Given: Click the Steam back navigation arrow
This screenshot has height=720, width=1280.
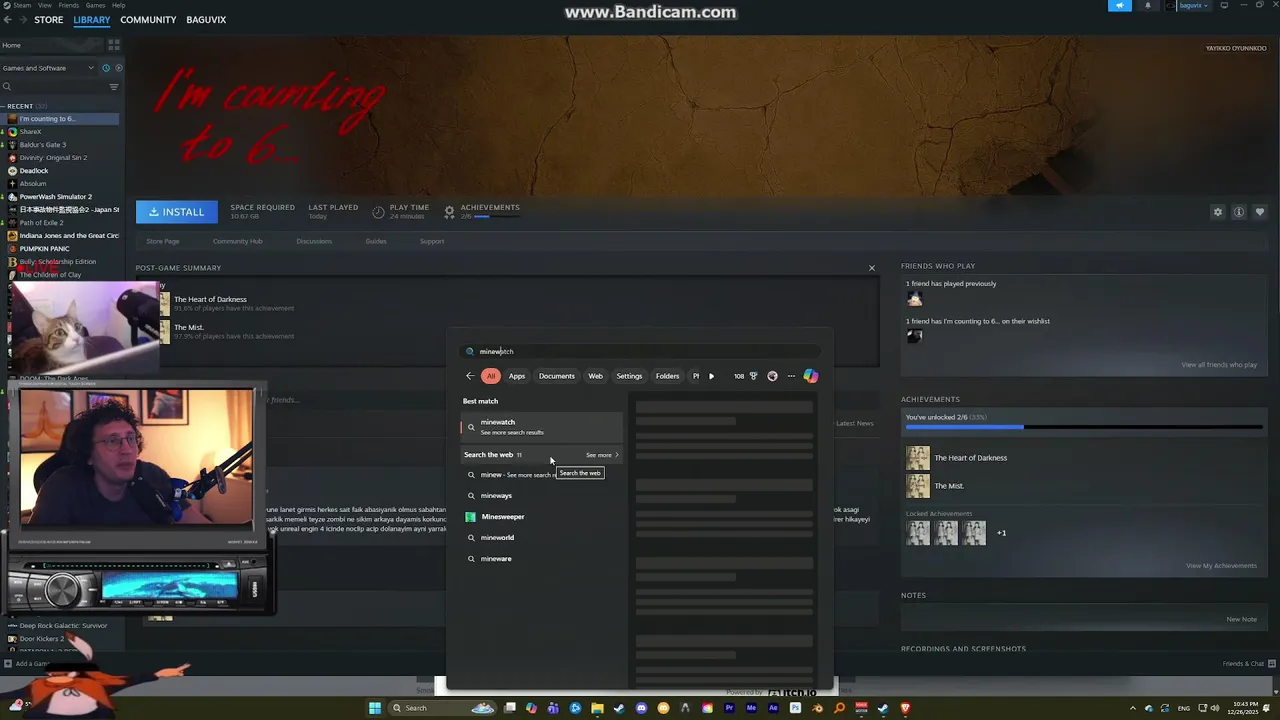Looking at the screenshot, I should coord(8,20).
